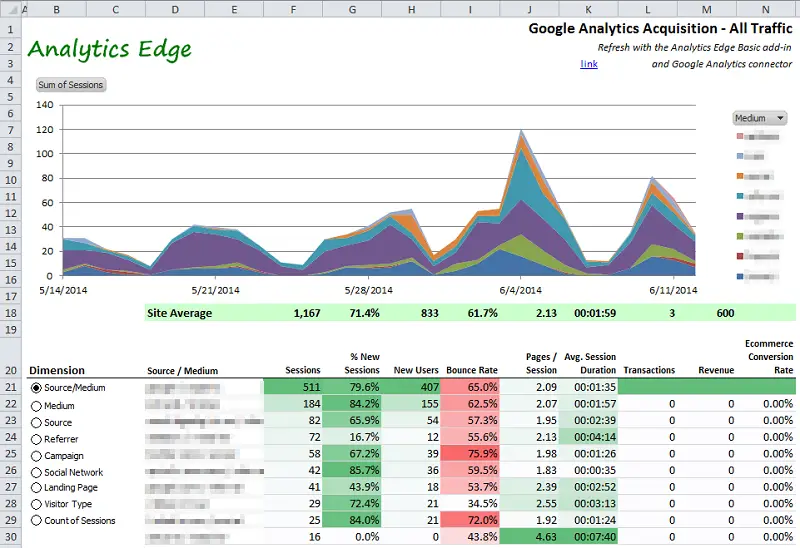Click the Ecommerce Conversion Rate header

click(x=769, y=357)
